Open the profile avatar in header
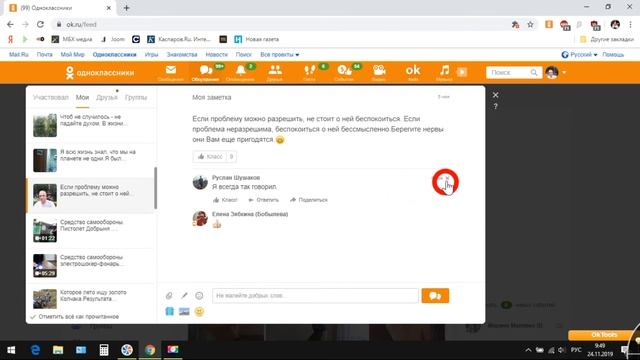This screenshot has height=360, width=640. (x=552, y=72)
